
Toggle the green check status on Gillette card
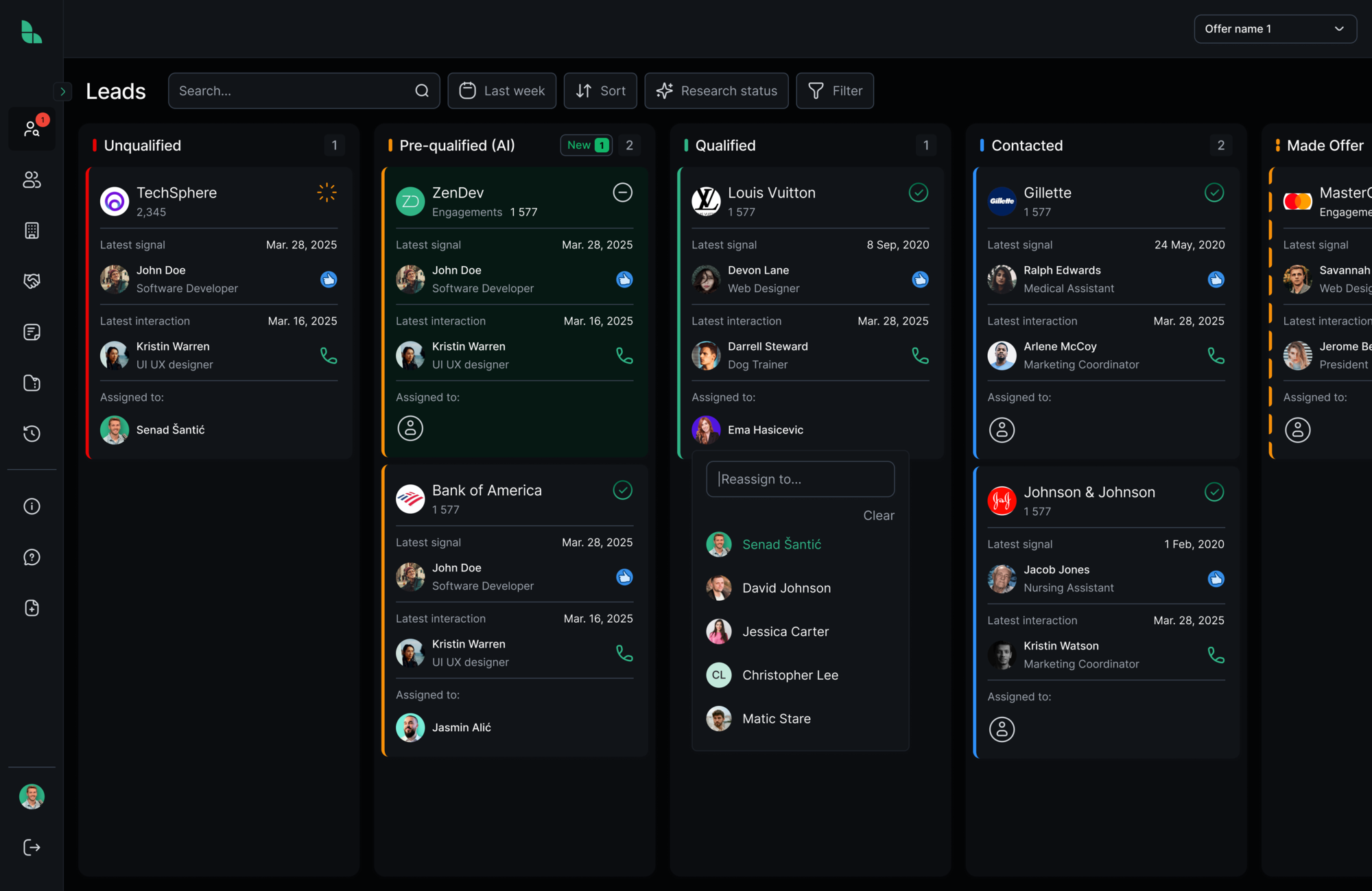1215,193
